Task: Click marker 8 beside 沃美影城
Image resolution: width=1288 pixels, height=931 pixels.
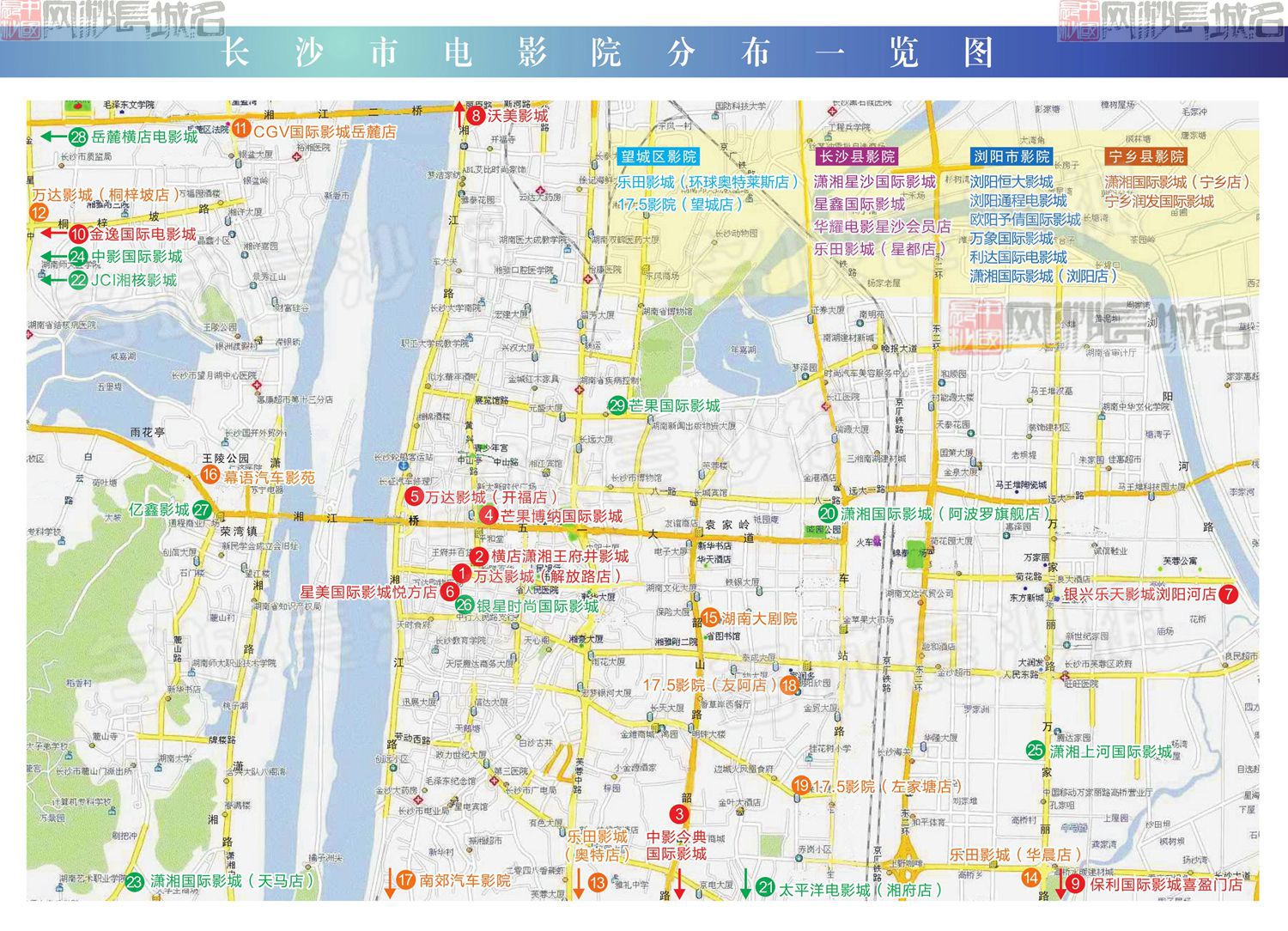Action: pos(476,116)
